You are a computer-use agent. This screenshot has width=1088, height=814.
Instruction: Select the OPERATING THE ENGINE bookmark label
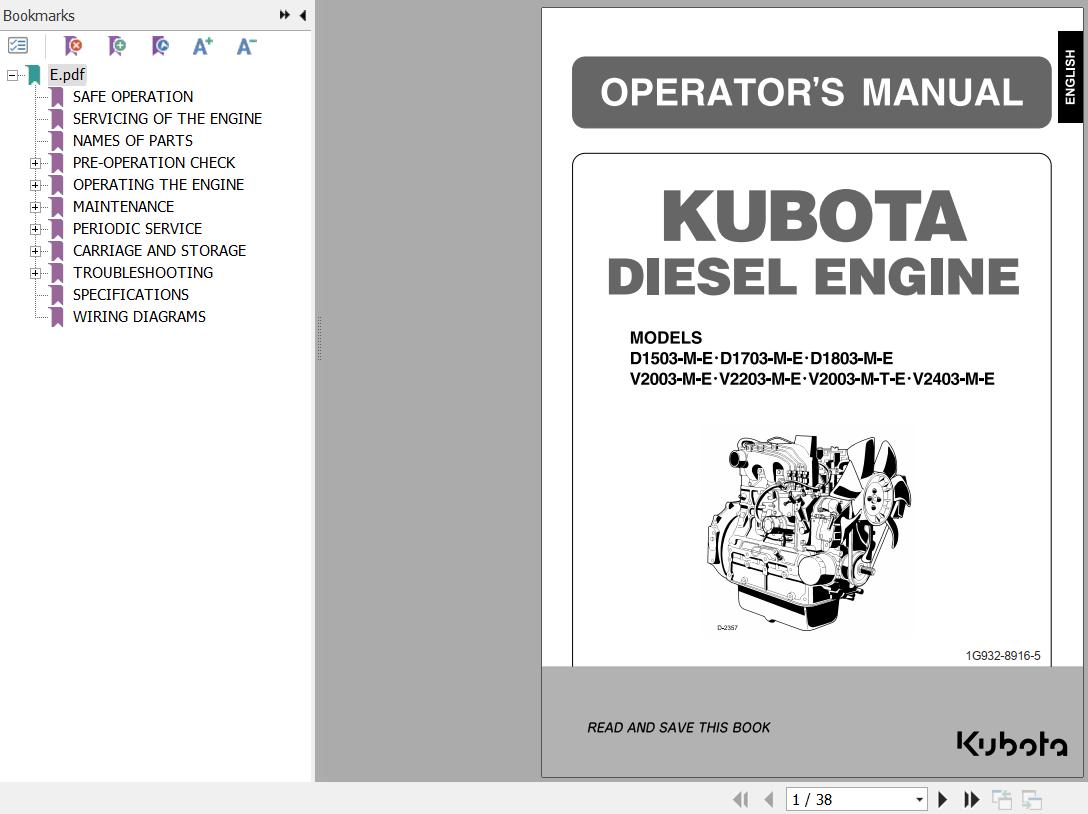[158, 185]
